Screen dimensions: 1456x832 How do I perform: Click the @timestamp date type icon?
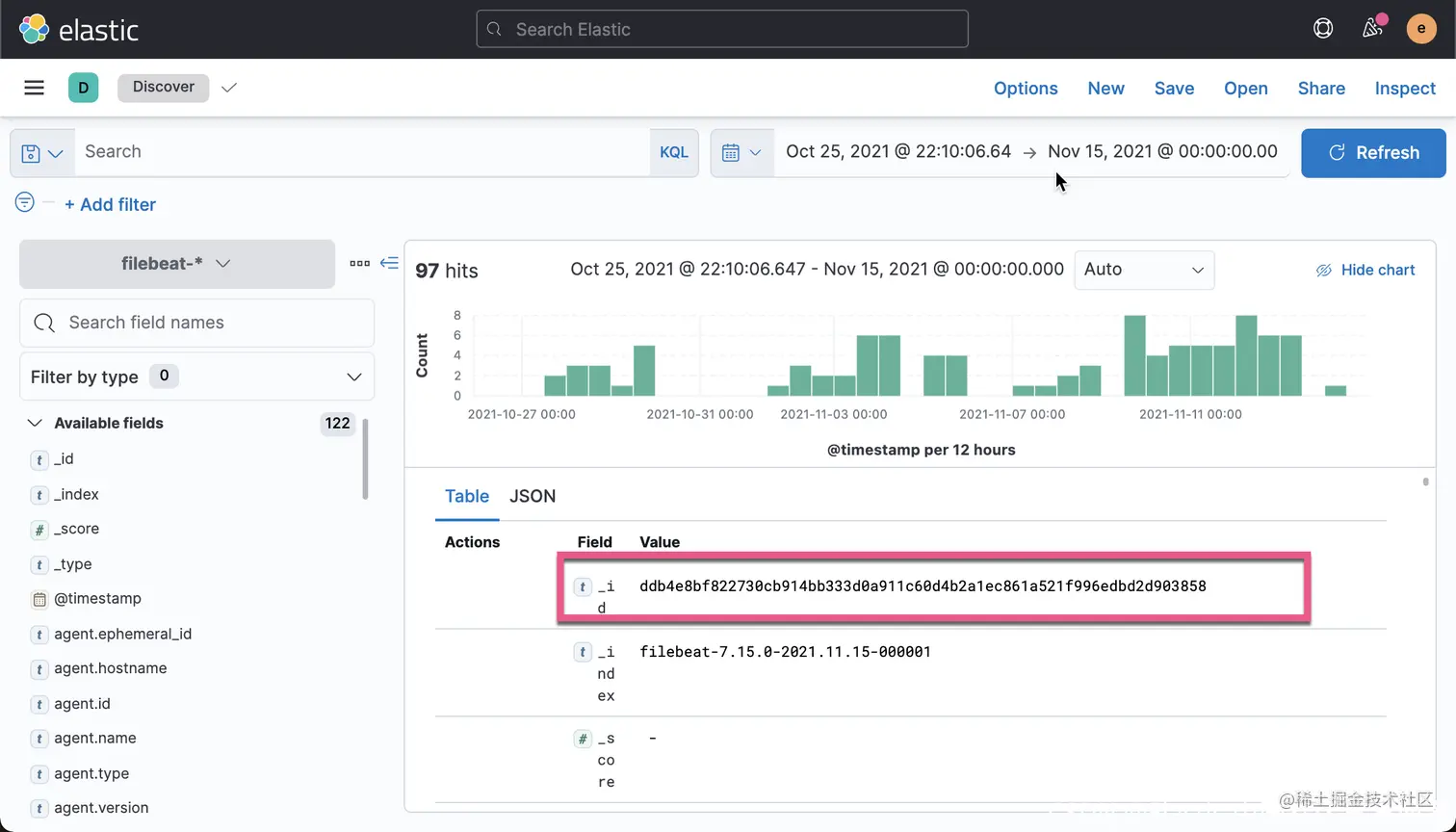(x=39, y=599)
